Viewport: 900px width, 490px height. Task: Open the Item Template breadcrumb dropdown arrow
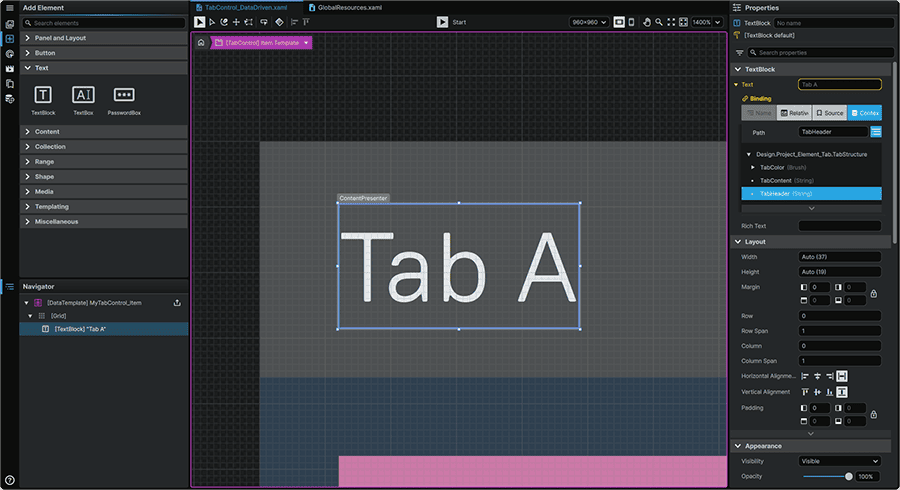pos(306,43)
